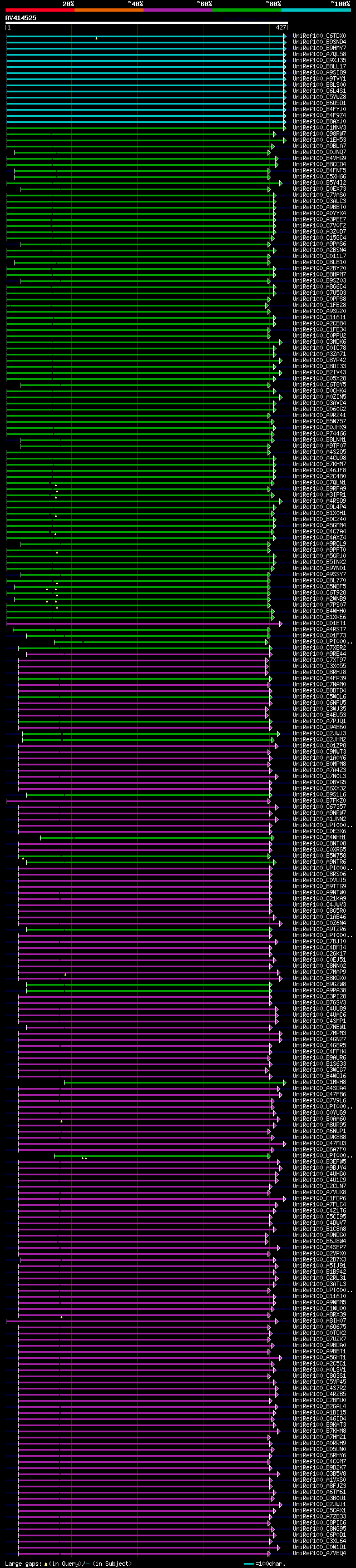Click the UniRef100_A9NRW7 label

pos(319,813)
